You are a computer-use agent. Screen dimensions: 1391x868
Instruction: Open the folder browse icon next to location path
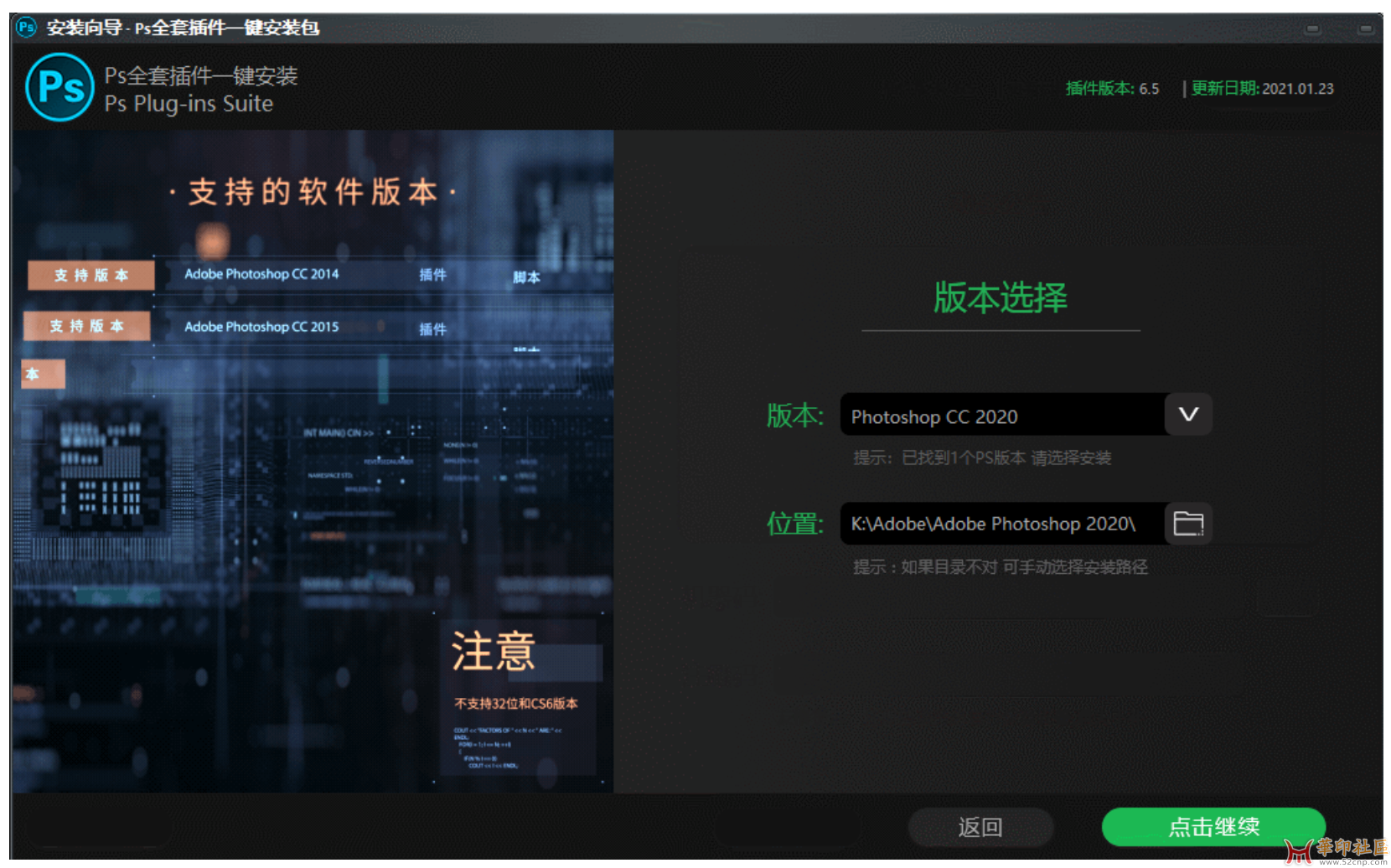(x=1188, y=524)
